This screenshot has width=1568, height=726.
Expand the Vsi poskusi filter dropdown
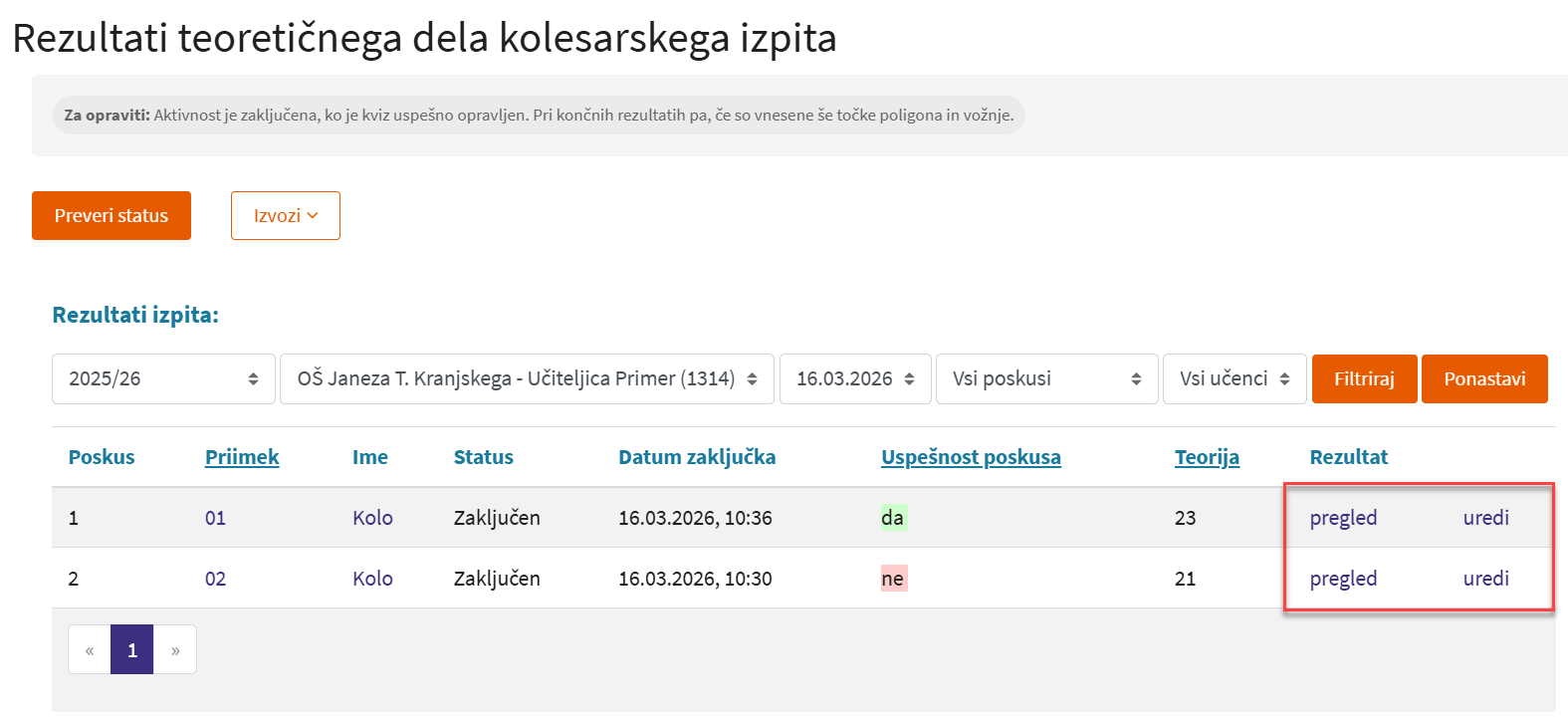tap(1046, 378)
